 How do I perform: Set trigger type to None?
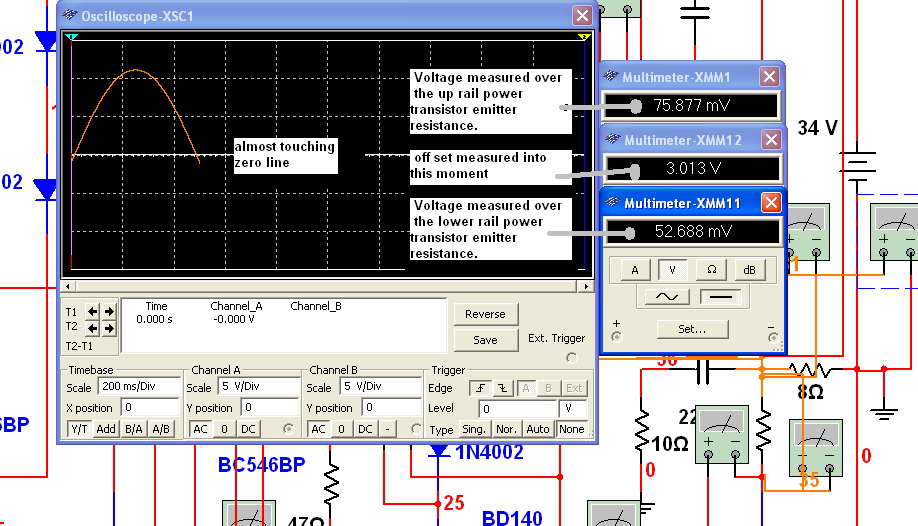(571, 429)
